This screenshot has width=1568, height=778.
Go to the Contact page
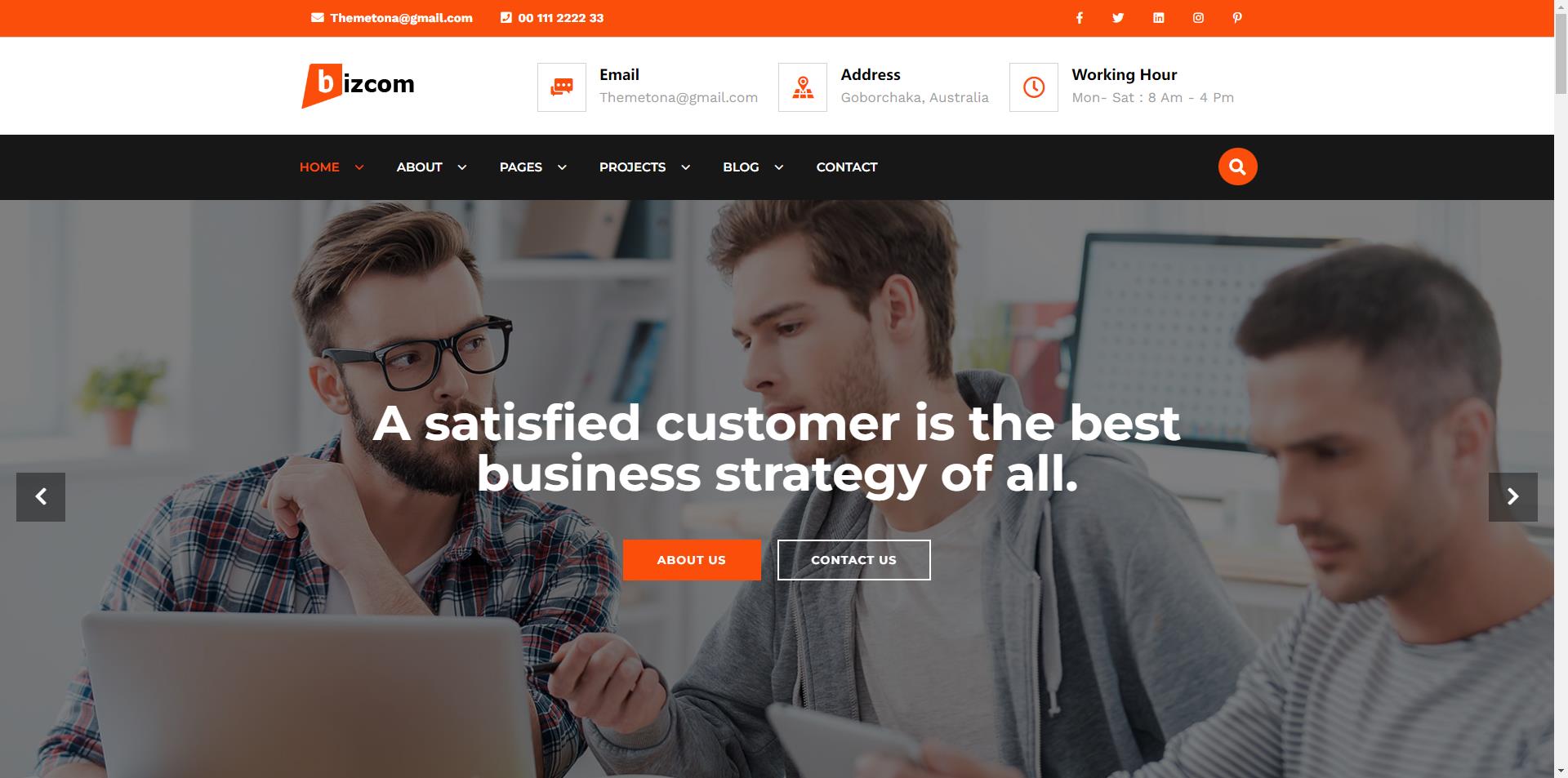click(x=847, y=167)
